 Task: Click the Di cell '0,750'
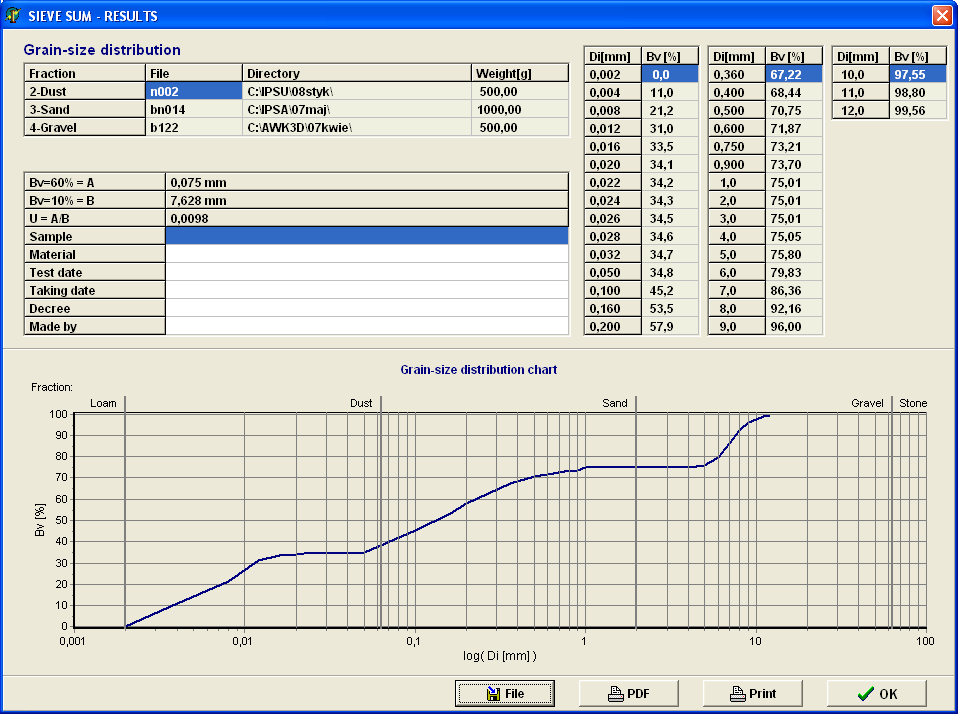[x=736, y=147]
